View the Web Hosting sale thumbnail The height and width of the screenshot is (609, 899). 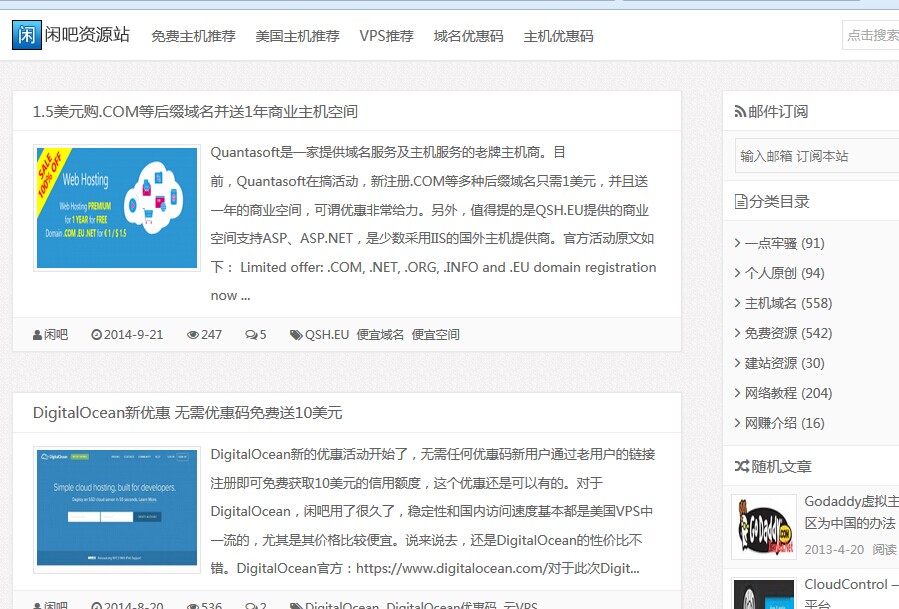point(117,208)
